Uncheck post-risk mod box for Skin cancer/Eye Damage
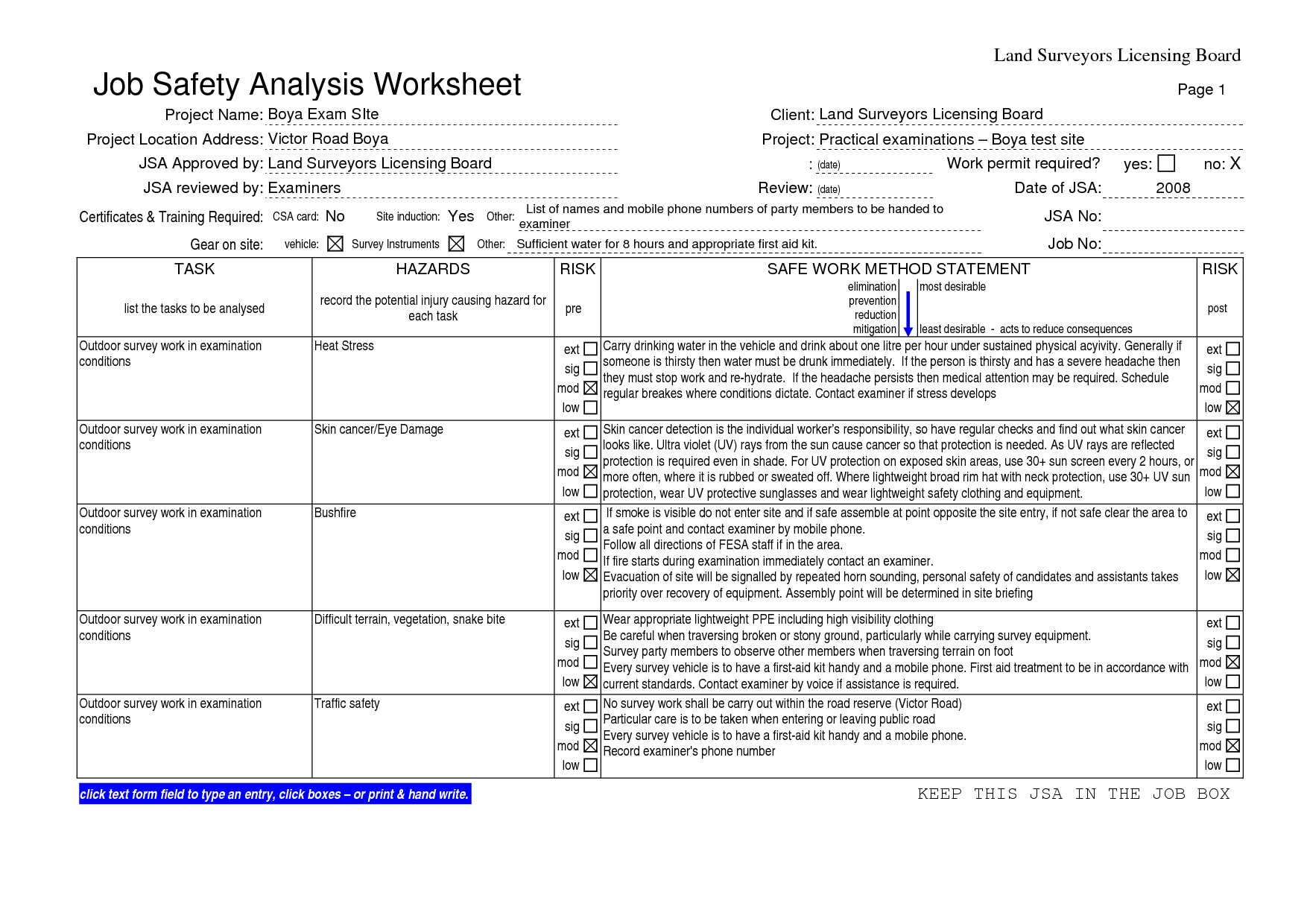This screenshot has height=924, width=1307. point(1233,472)
